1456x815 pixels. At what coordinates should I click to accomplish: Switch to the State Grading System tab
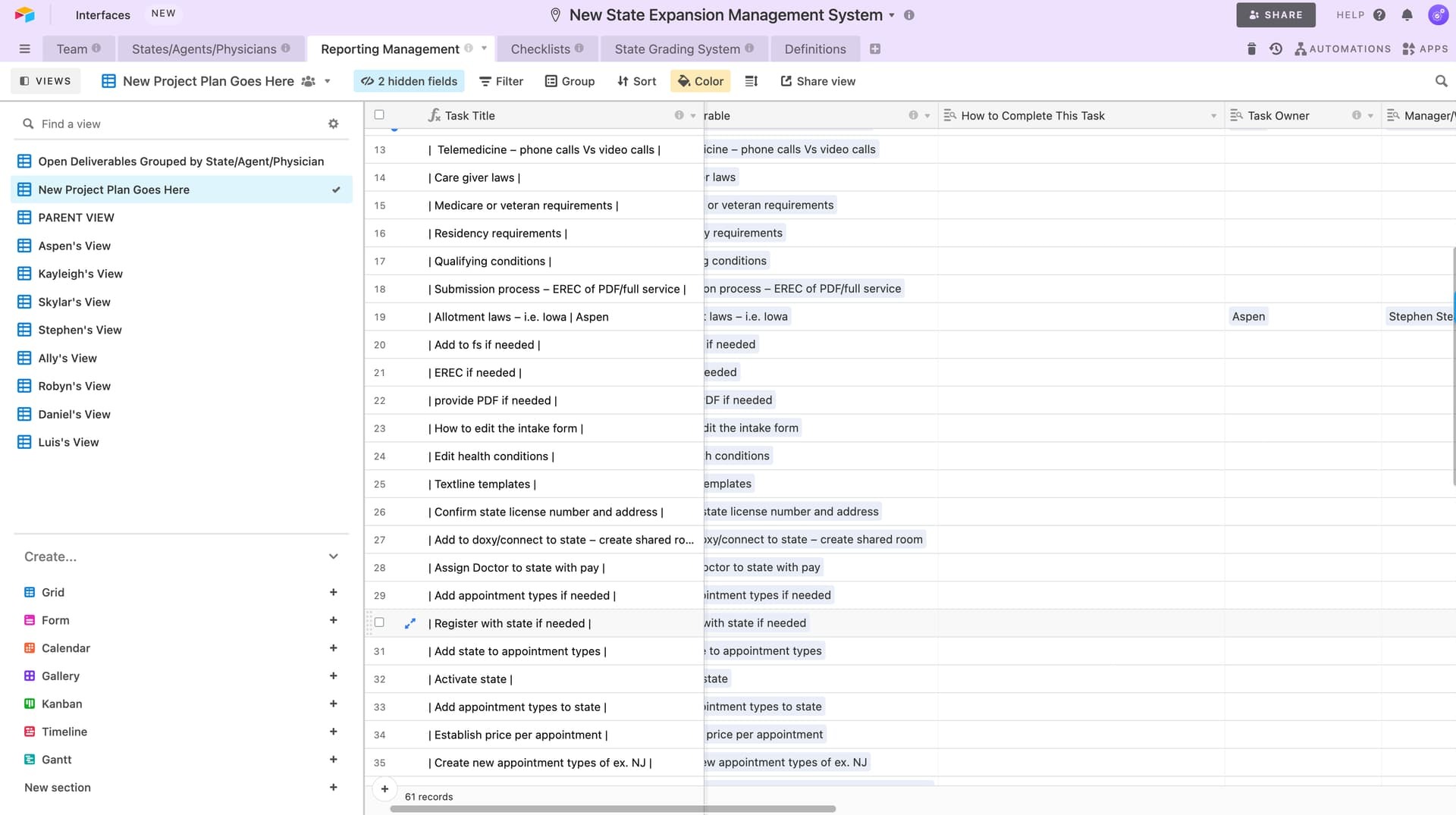tap(684, 49)
